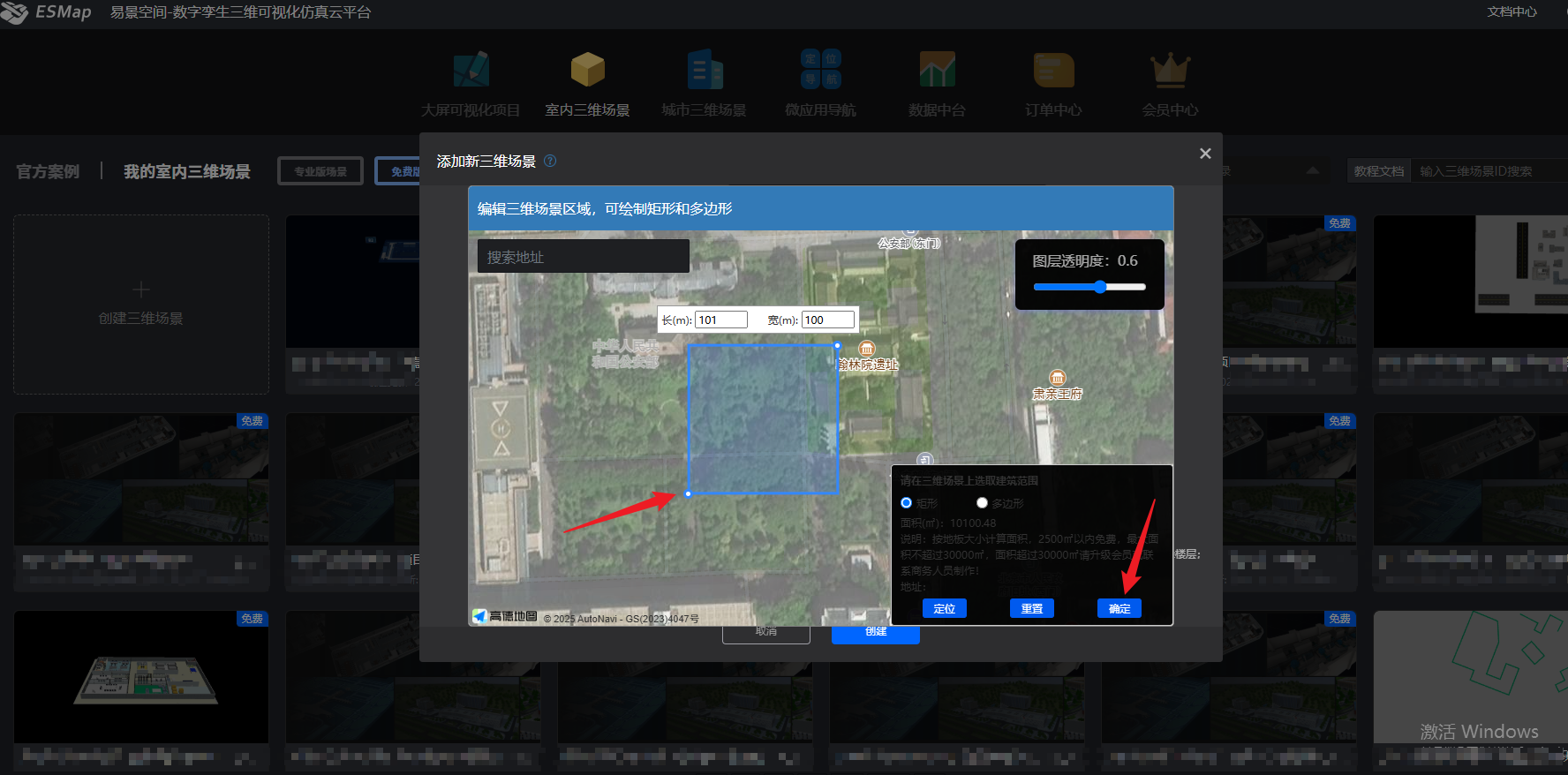
Task: Click the AutoNavi copyright text on map
Action: tap(621, 619)
